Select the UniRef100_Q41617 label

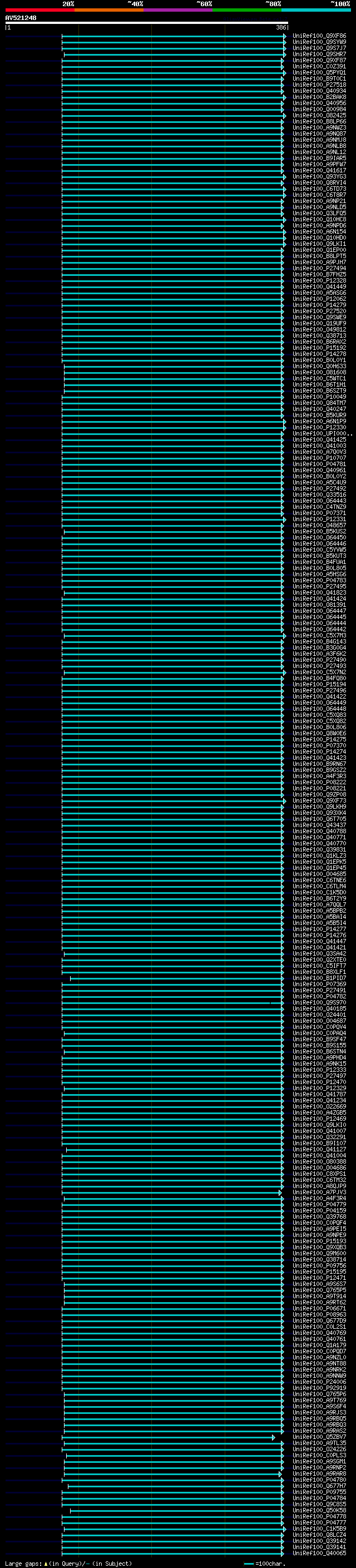[319, 170]
